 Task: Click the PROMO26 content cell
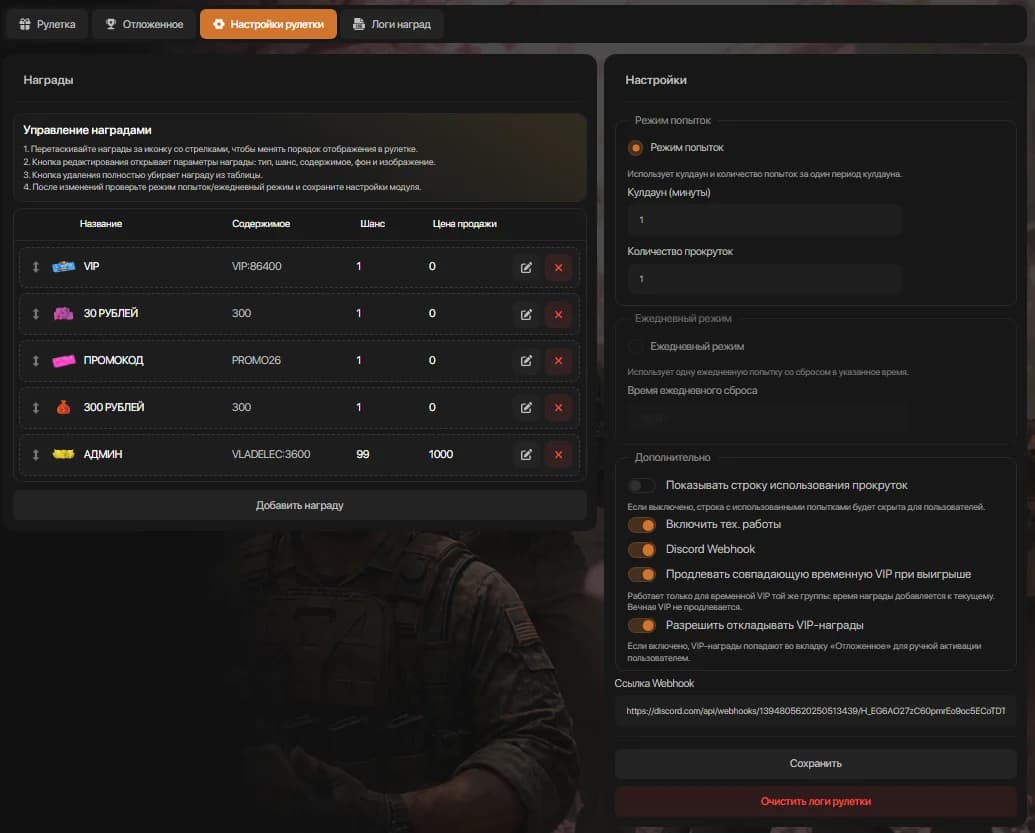(x=256, y=360)
